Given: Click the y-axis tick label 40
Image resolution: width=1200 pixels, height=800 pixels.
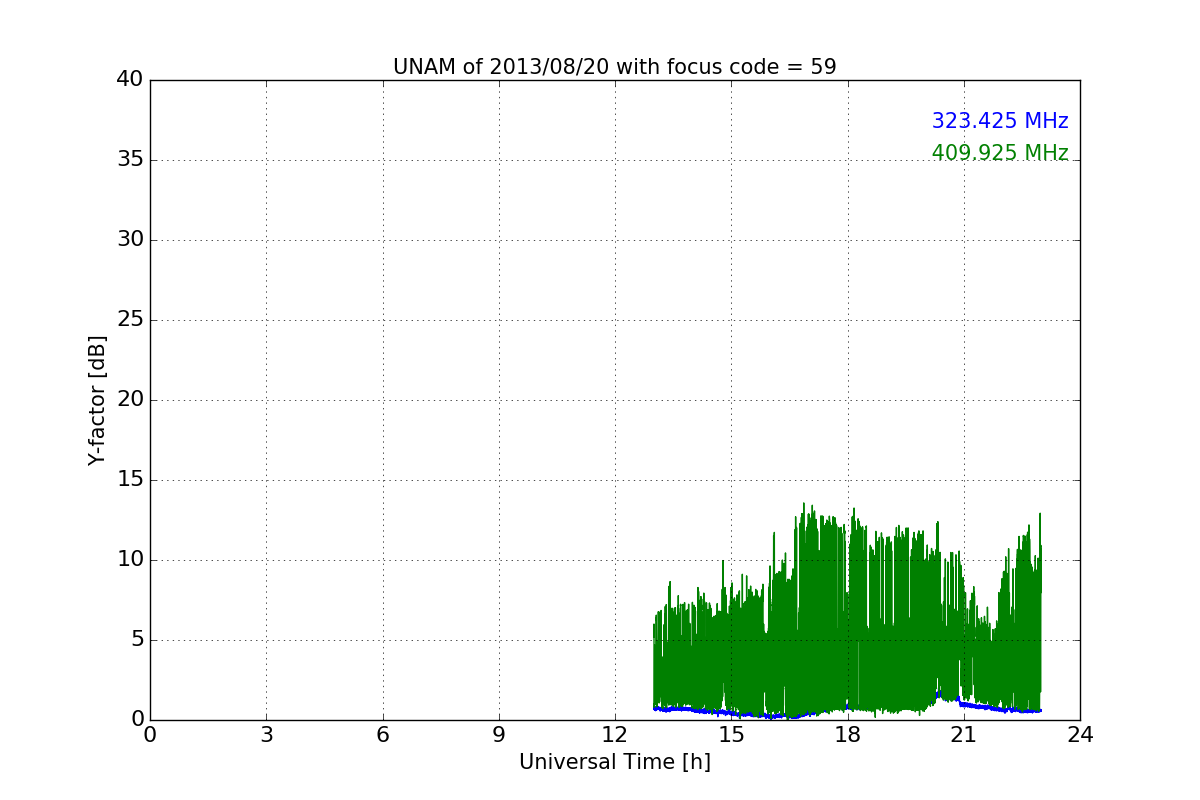Looking at the screenshot, I should click(x=130, y=80).
